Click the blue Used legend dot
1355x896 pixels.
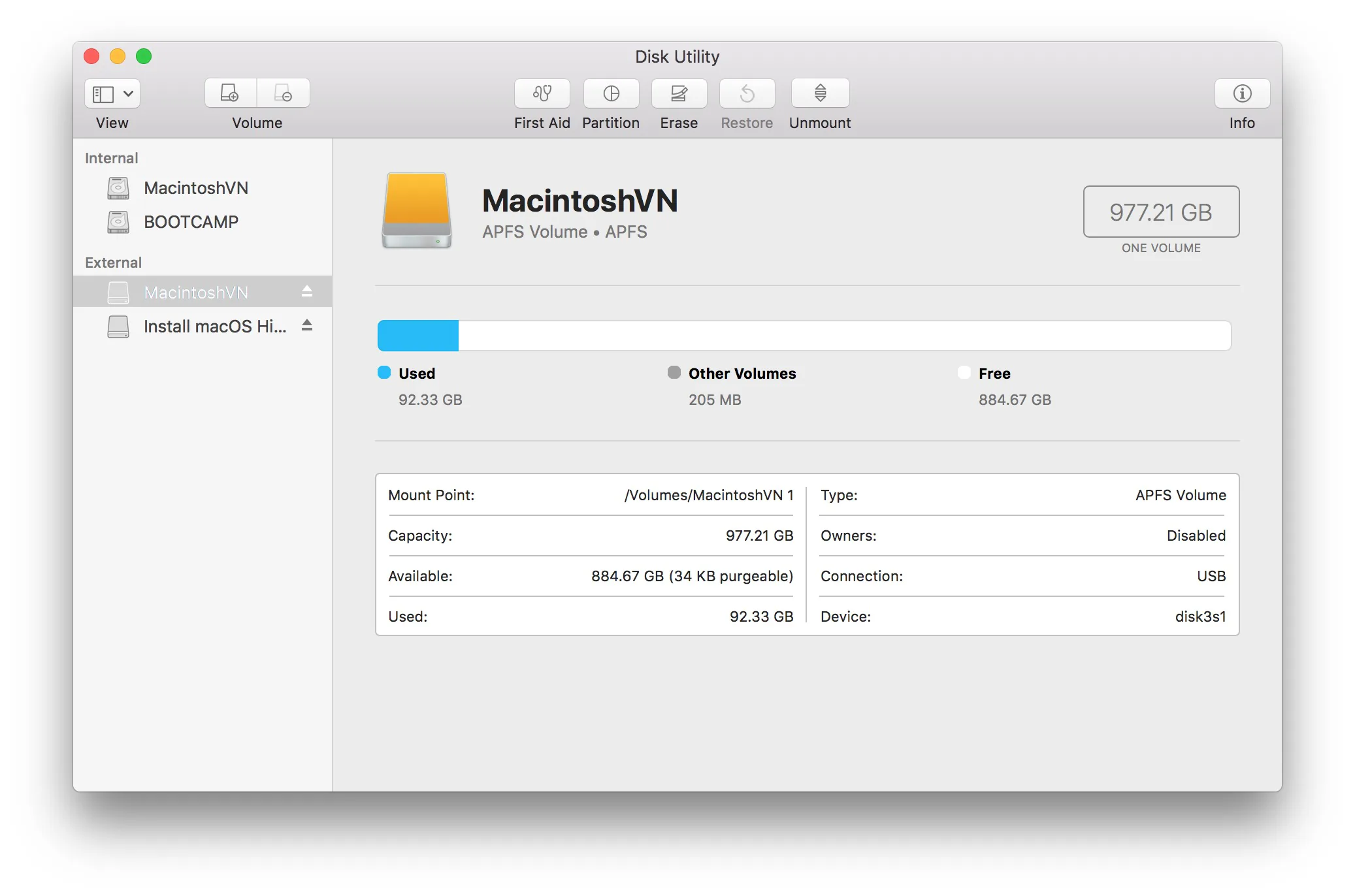384,372
